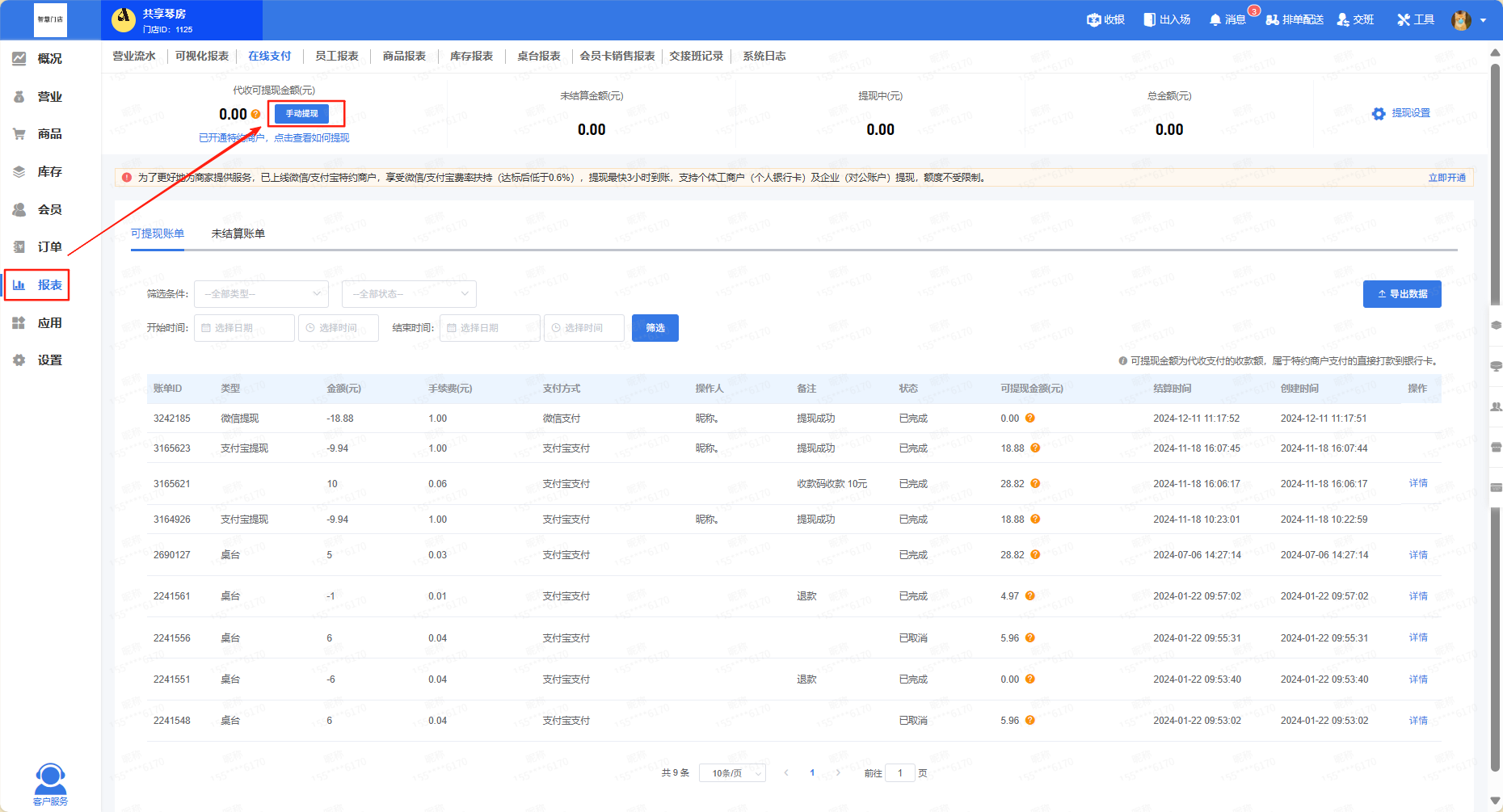Click the 立即开通 link in notice bar
This screenshot has height=812, width=1503.
tap(1447, 178)
